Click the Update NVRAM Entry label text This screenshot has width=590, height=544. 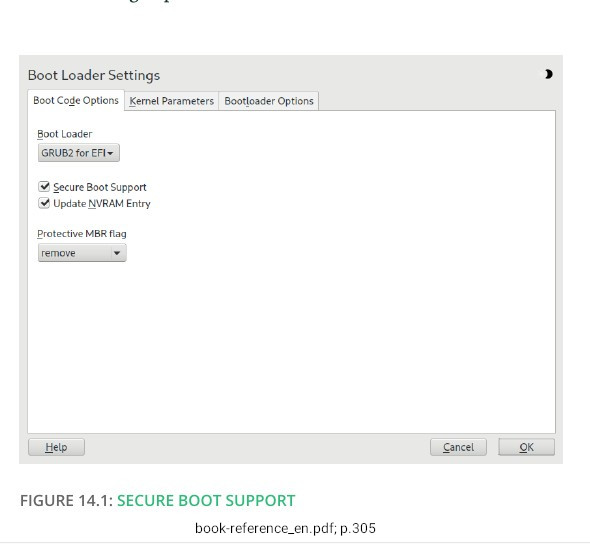[x=102, y=204]
